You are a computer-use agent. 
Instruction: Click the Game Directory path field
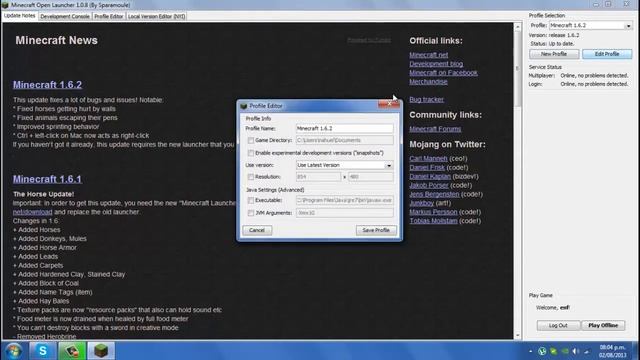pos(344,140)
